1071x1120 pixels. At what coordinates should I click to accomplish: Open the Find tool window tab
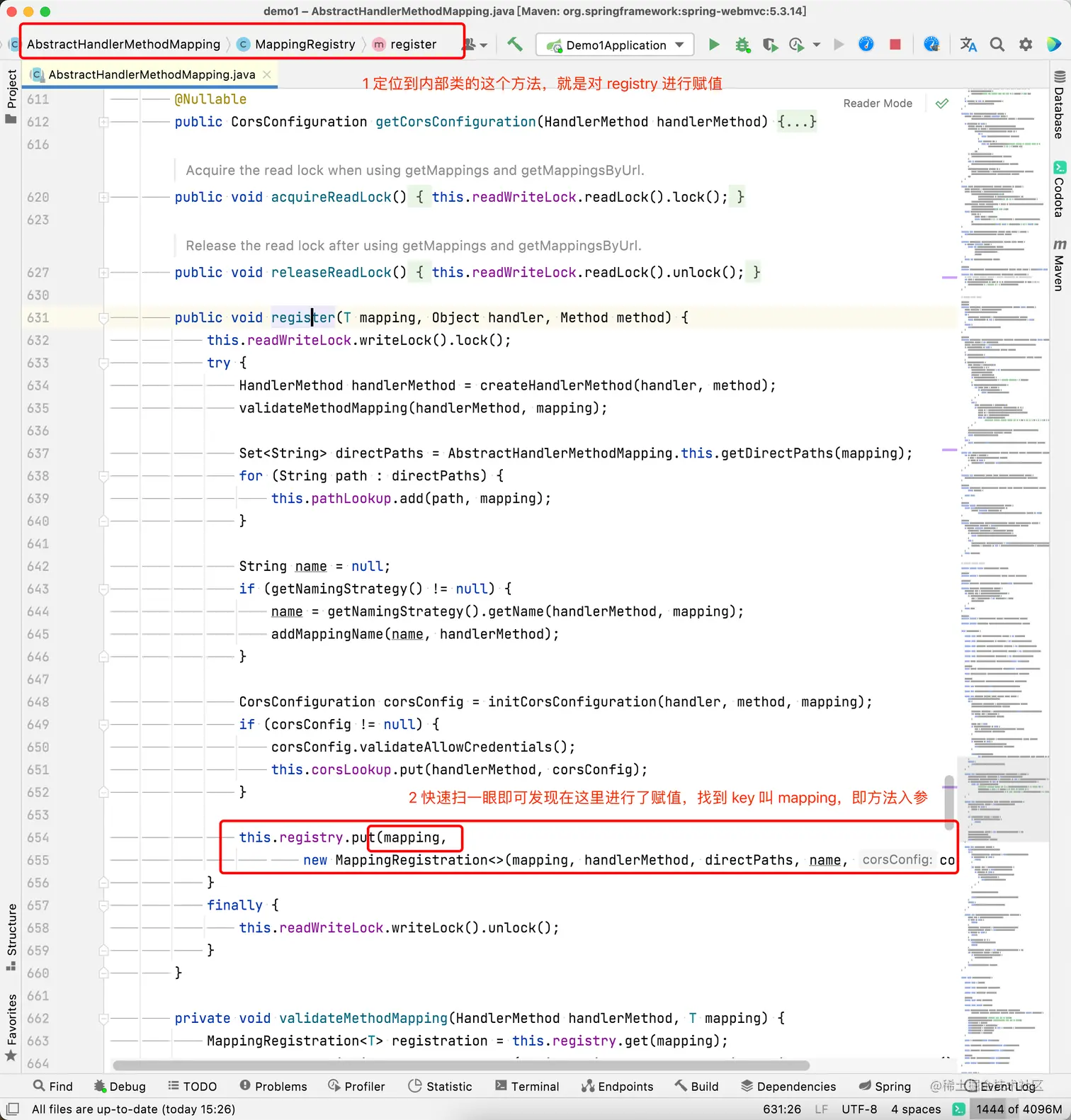pos(53,1086)
